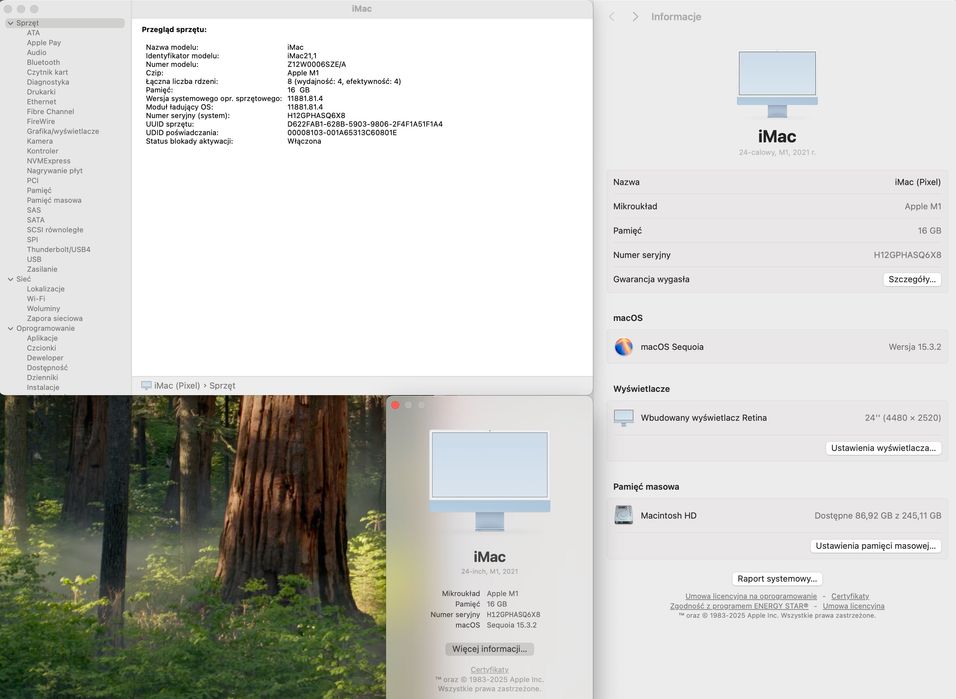Select Ethernet in the sidebar
This screenshot has height=699, width=956.
[x=41, y=102]
